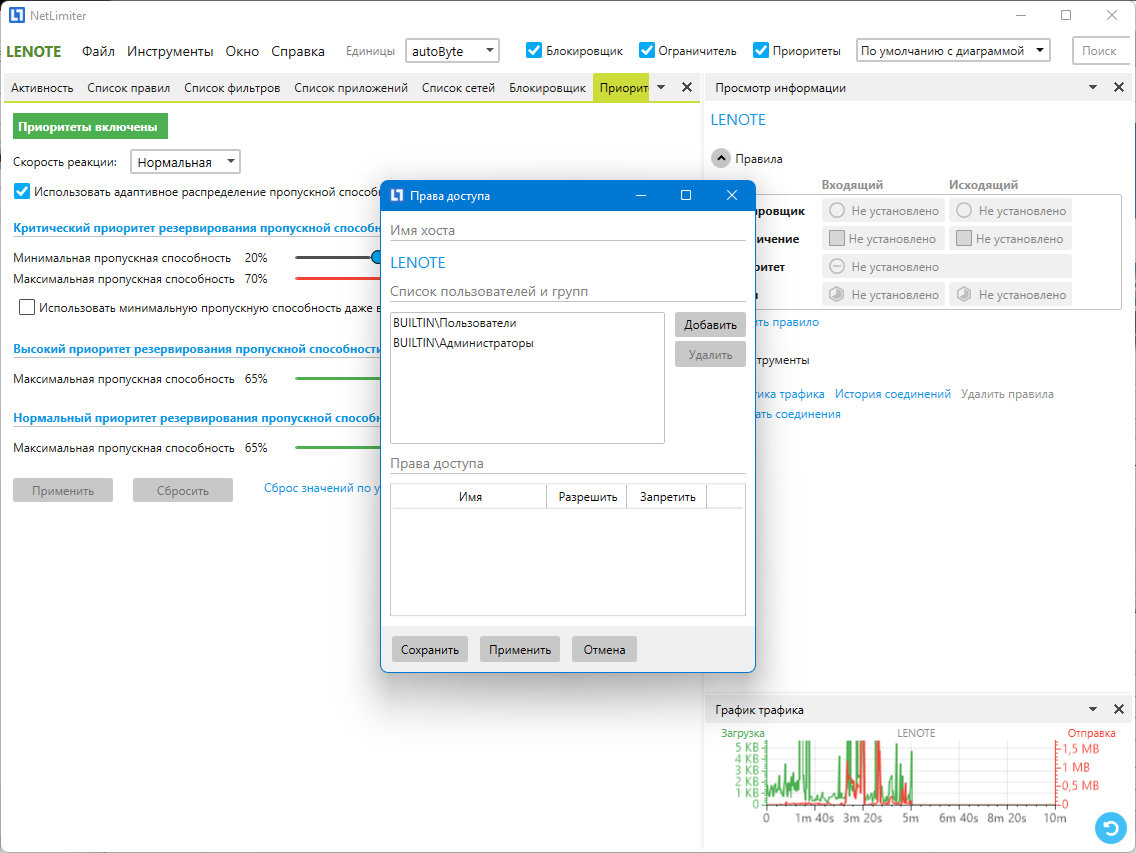This screenshot has width=1136, height=853.
Task: Click the minimum bandwidth slider handle
Action: [x=376, y=257]
